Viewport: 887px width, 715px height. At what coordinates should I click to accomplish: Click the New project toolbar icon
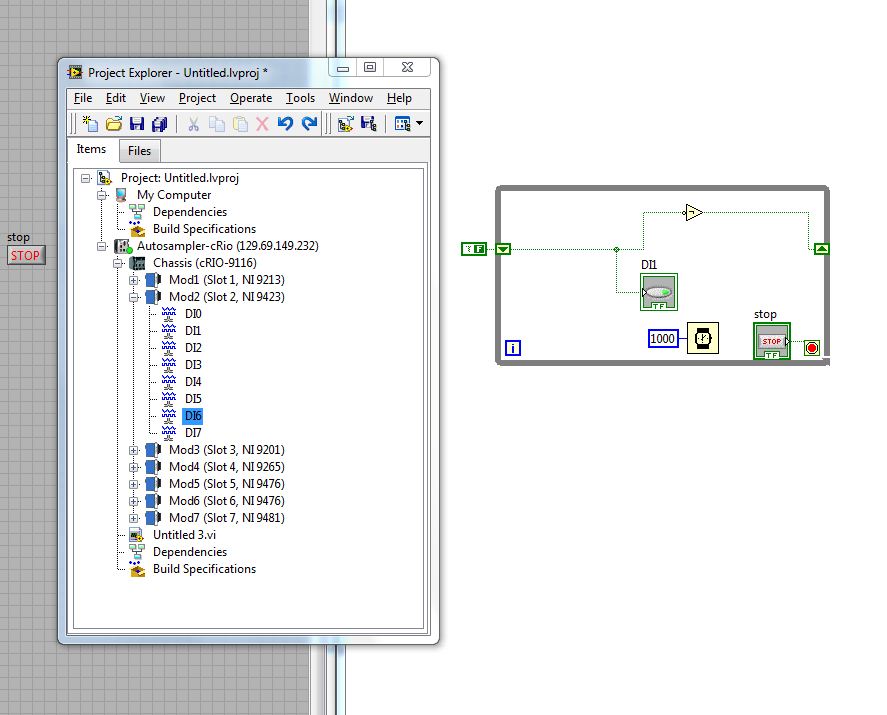[90, 124]
